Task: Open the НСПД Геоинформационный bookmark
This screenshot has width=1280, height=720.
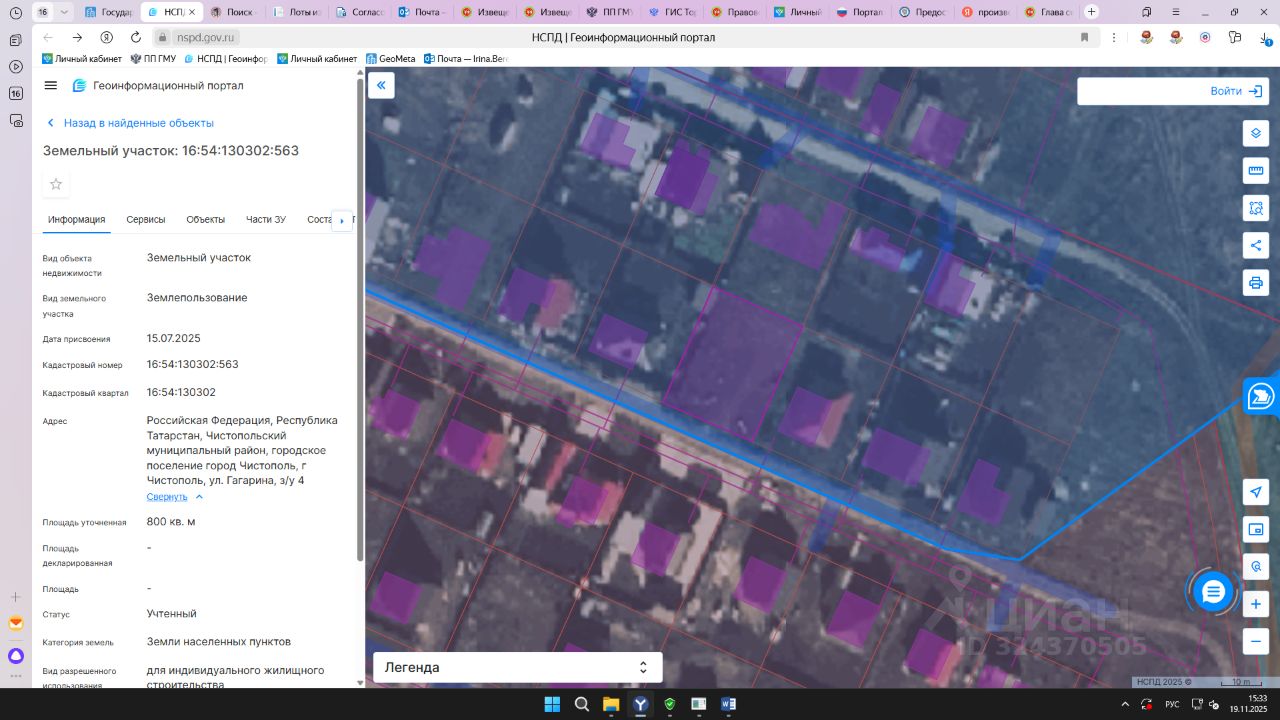Action: click(x=226, y=59)
